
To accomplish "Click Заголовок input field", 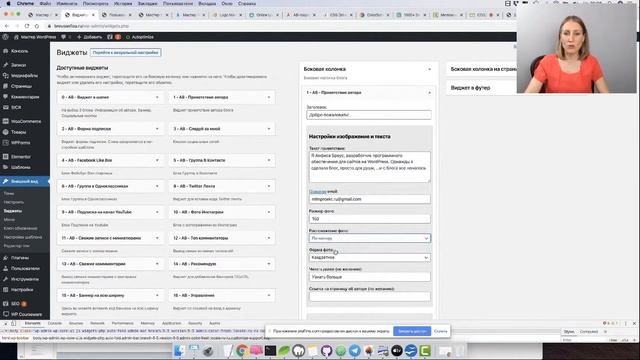I will pyautogui.click(x=369, y=115).
